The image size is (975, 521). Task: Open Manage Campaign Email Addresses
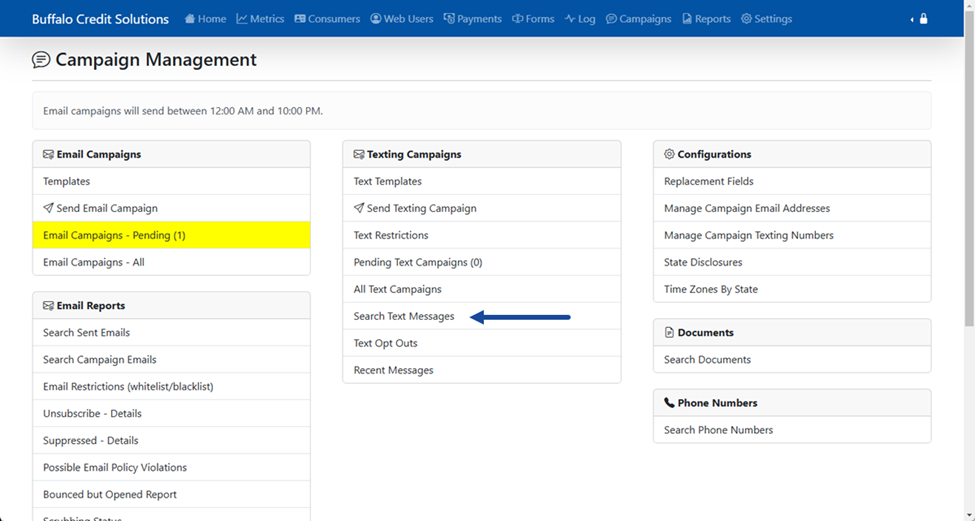[x=792, y=208]
